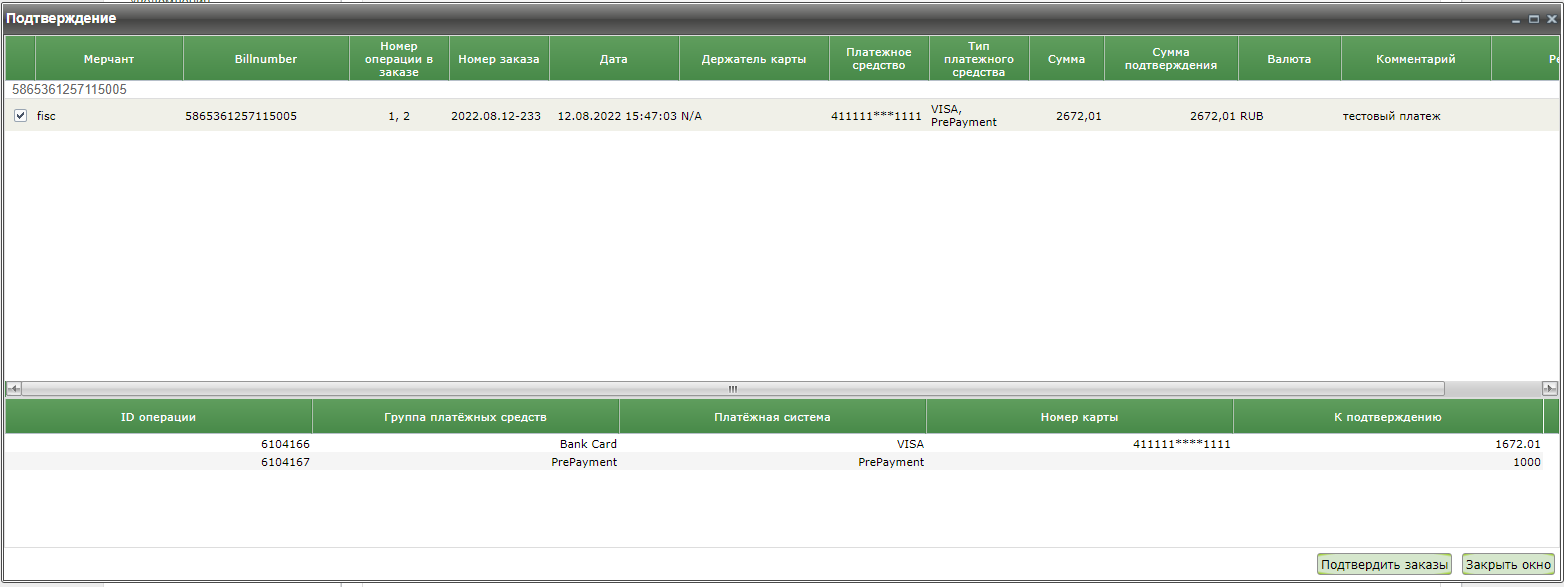Click the Подтвердить заказы button
The height and width of the screenshot is (587, 1564).
1384,565
